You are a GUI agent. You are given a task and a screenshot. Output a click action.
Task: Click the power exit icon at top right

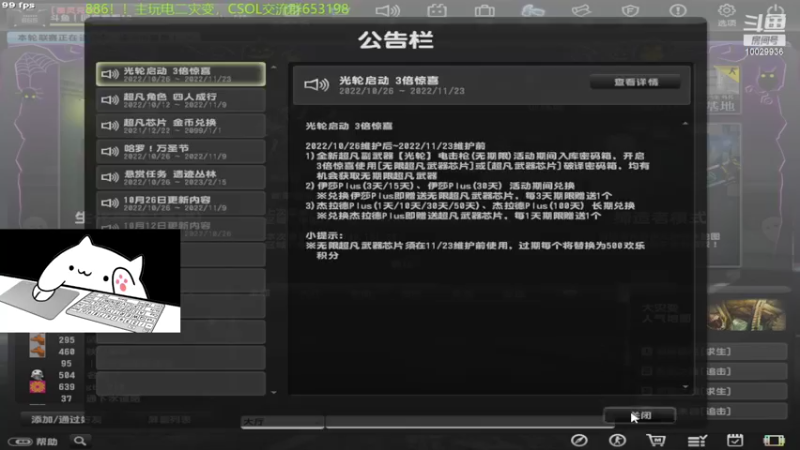point(775,10)
